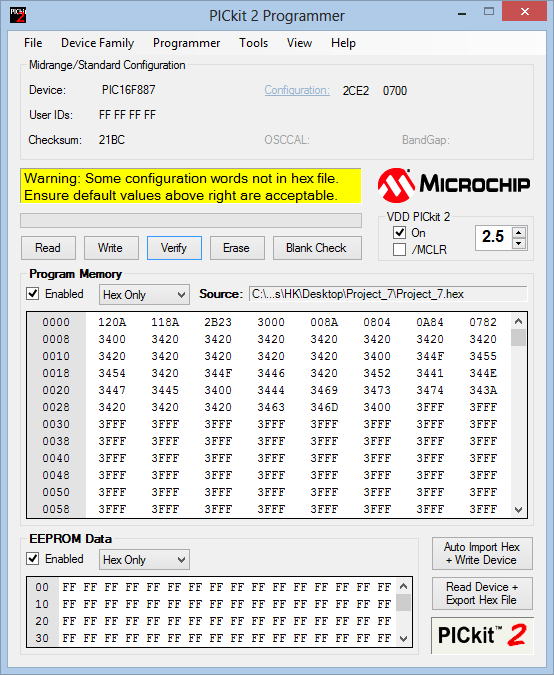
Task: Open the View menu
Action: 299,43
